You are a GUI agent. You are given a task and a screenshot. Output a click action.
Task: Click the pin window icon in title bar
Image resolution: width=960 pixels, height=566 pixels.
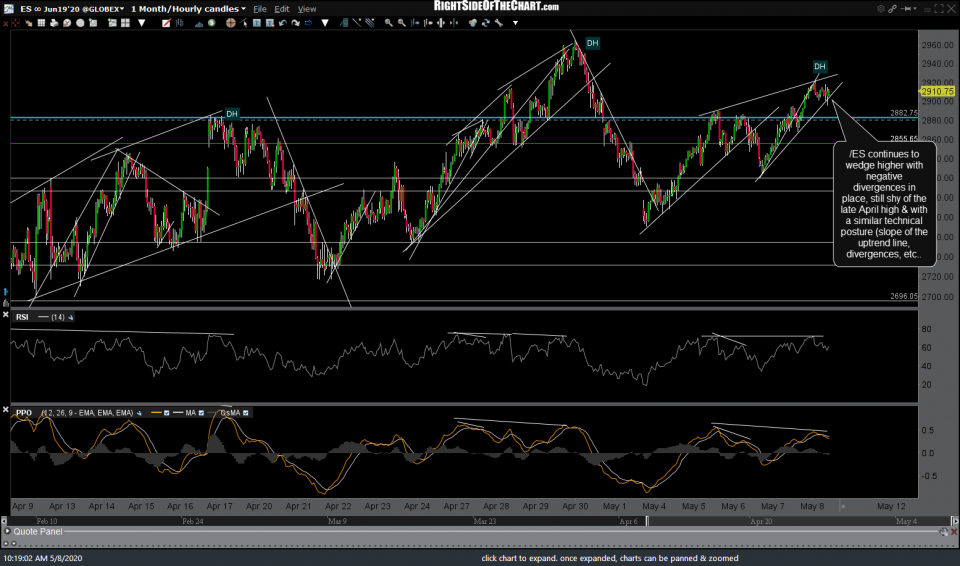[x=906, y=9]
